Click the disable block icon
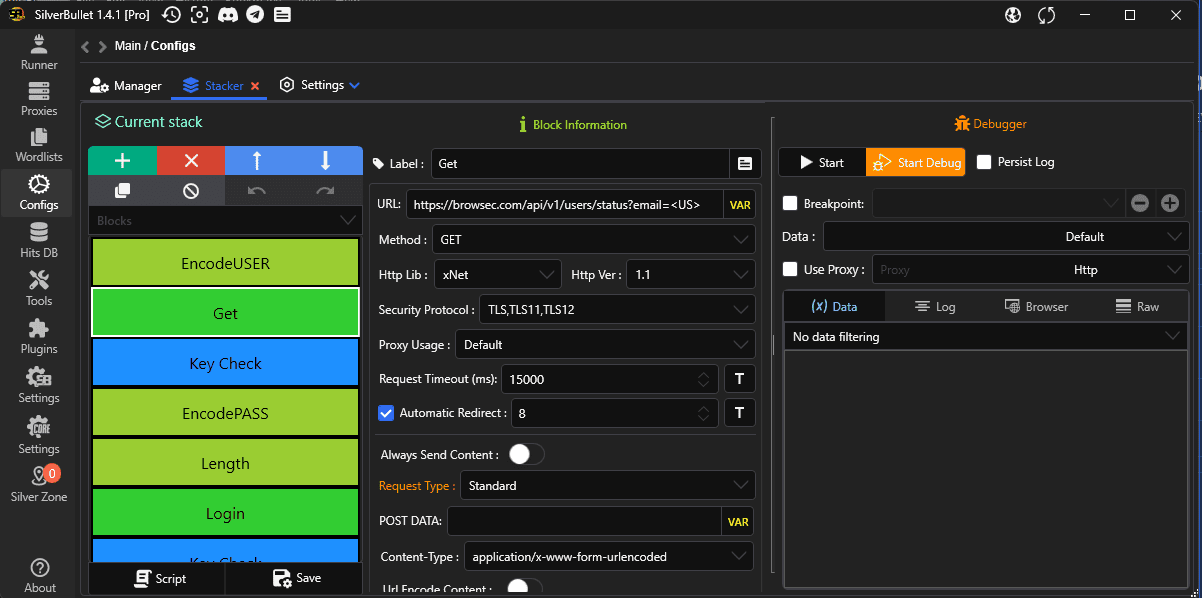 (191, 191)
